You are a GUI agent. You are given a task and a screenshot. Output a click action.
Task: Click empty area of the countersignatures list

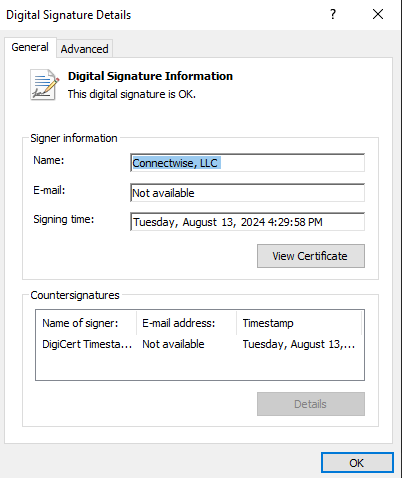click(199, 366)
